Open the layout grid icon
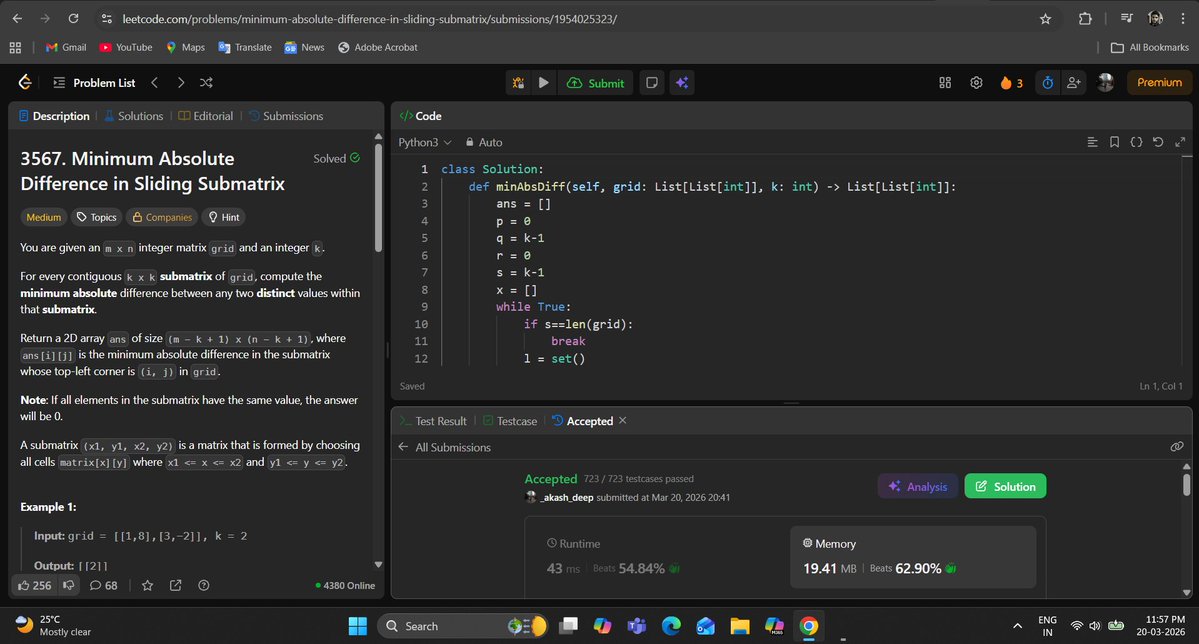Screen dimensions: 1199x644 coord(945,83)
